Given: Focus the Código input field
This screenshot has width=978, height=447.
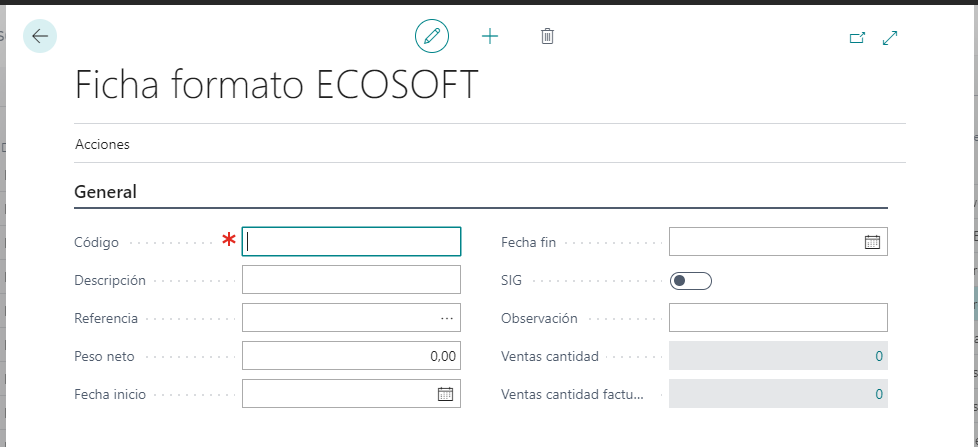Looking at the screenshot, I should [x=351, y=241].
